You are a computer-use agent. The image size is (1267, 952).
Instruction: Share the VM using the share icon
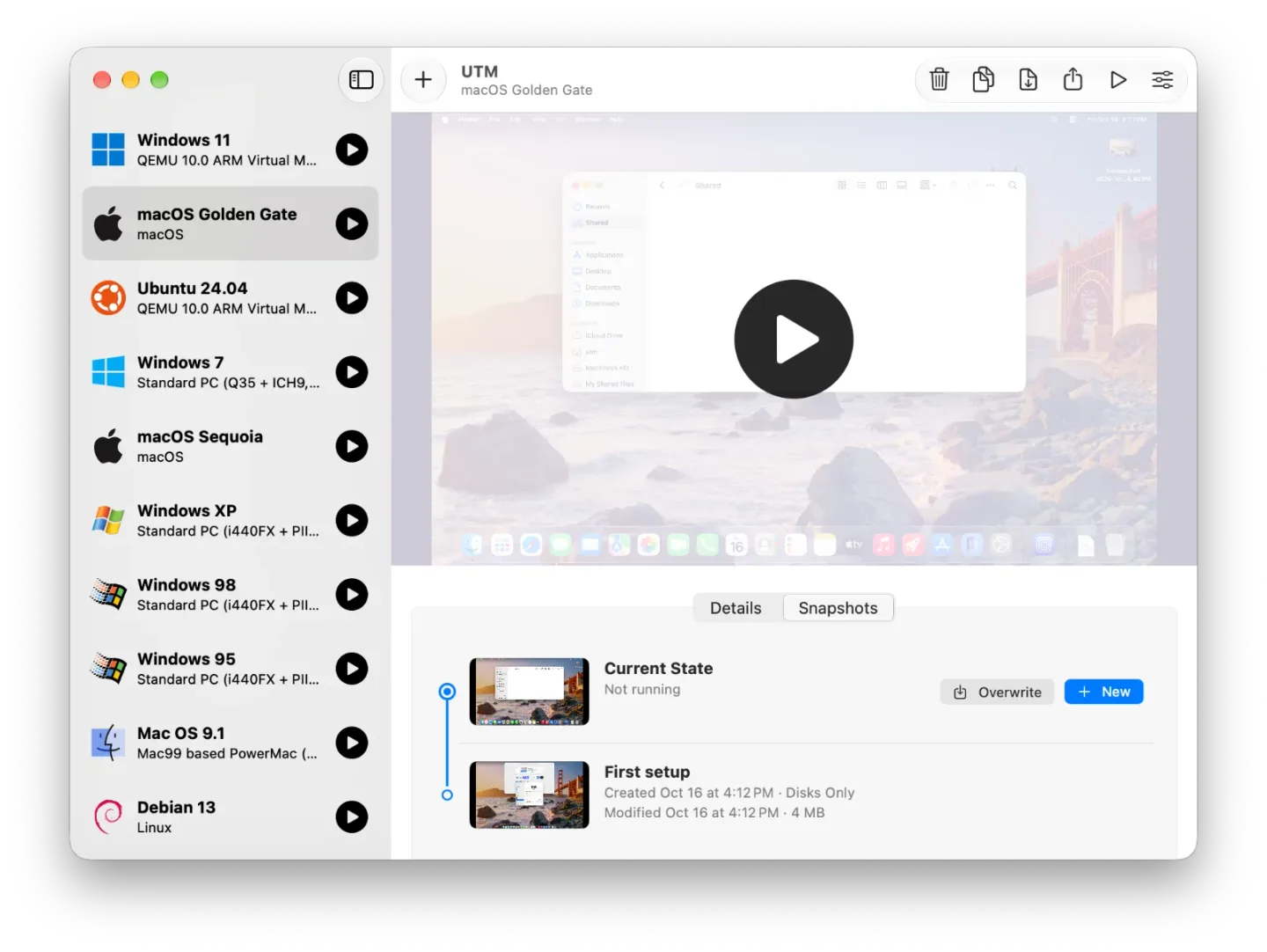click(1073, 80)
